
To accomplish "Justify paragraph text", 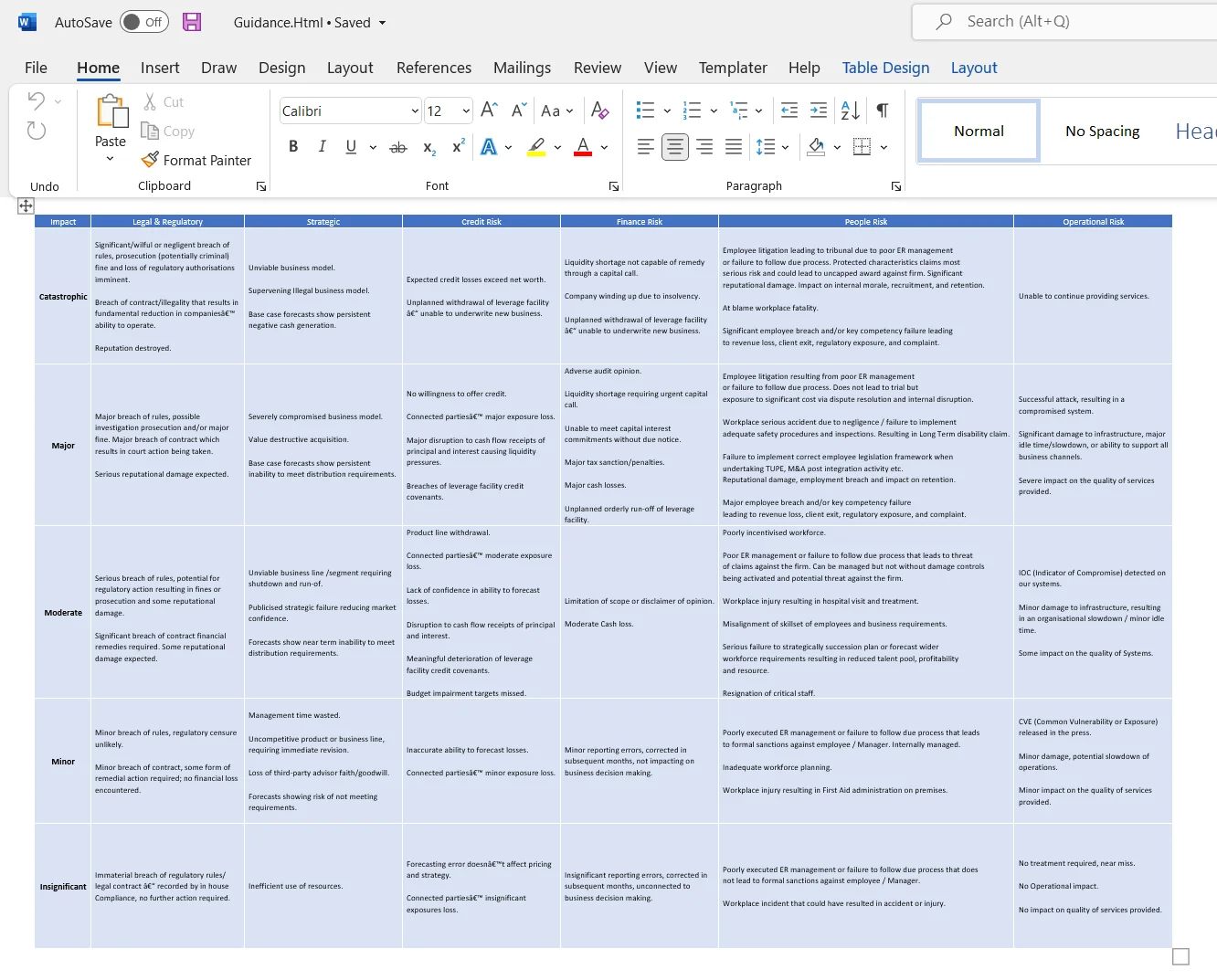I will [x=734, y=146].
